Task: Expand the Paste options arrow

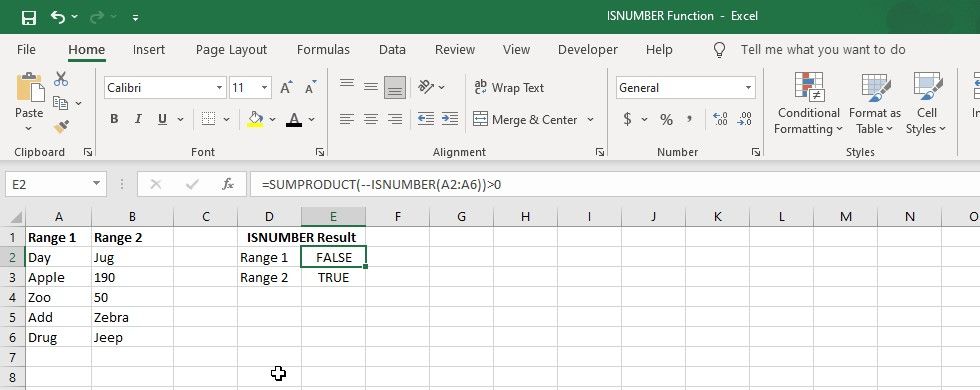Action: tap(29, 128)
